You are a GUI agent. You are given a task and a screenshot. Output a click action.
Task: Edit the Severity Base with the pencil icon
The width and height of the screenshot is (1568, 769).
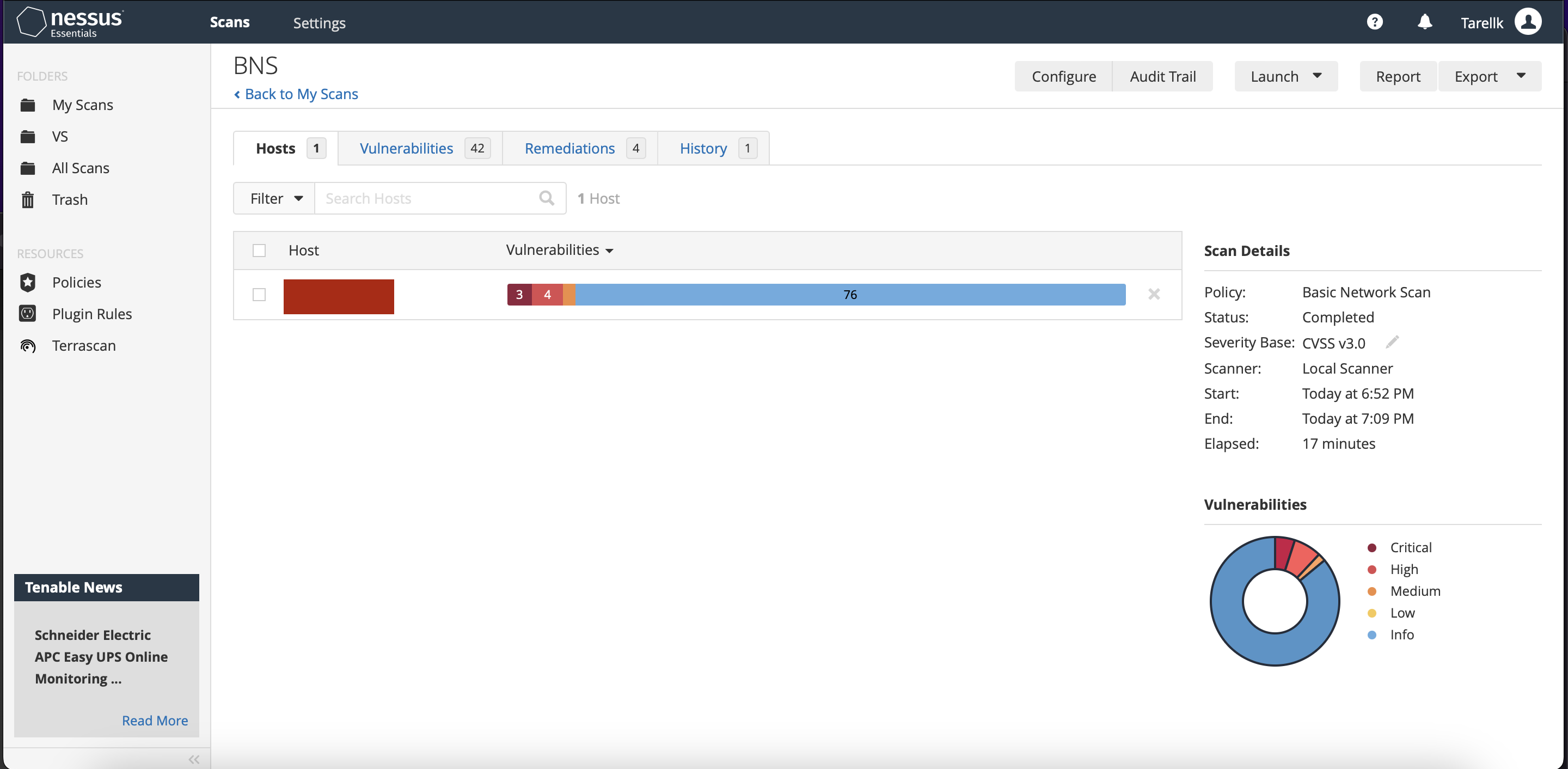(x=1393, y=342)
